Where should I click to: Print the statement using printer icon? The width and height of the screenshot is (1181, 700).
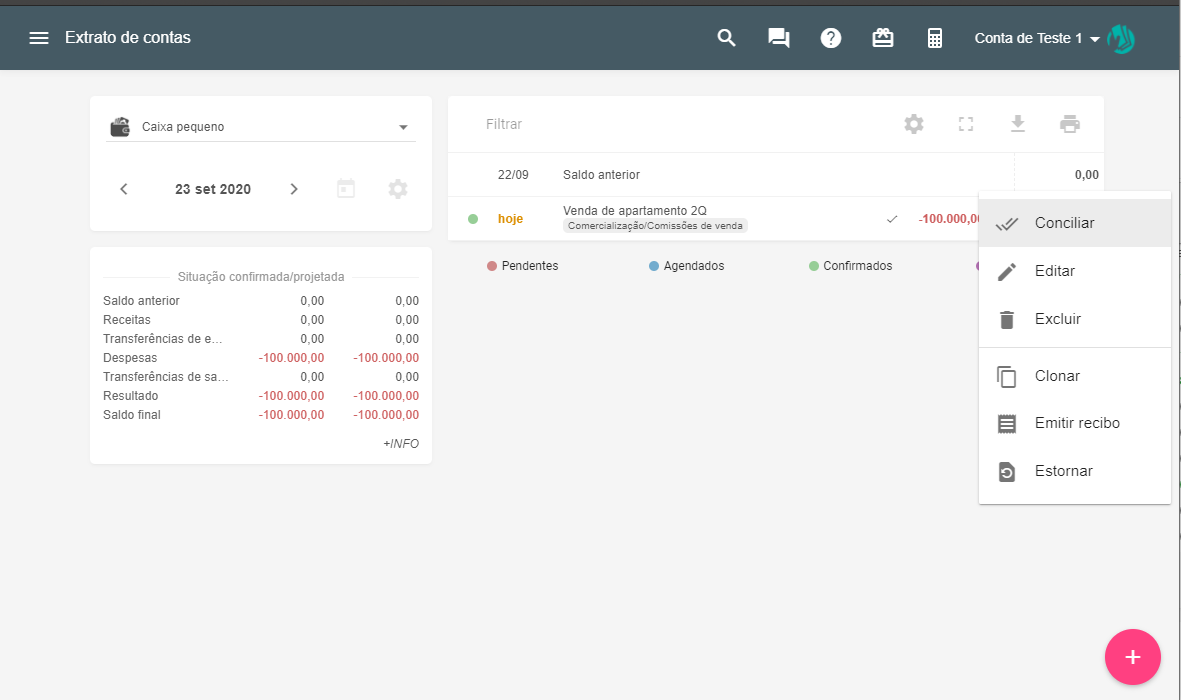pyautogui.click(x=1070, y=124)
